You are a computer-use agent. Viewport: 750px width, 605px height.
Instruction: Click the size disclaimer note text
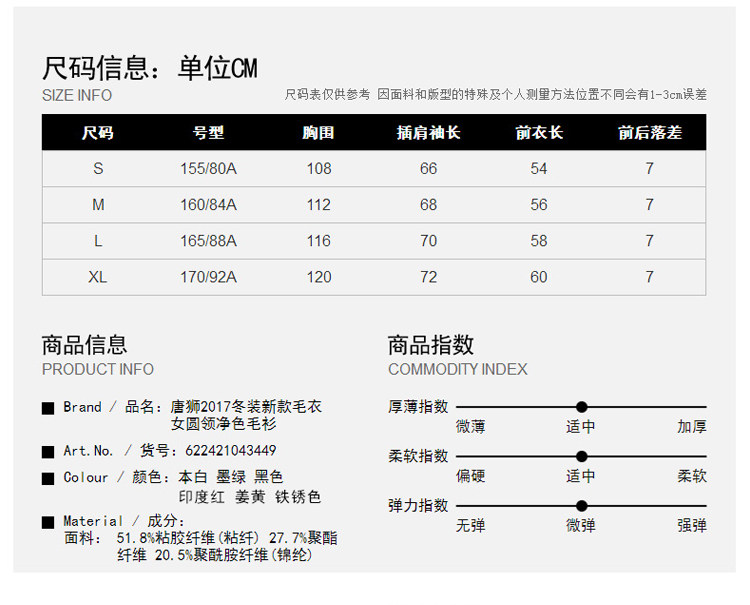coord(496,94)
